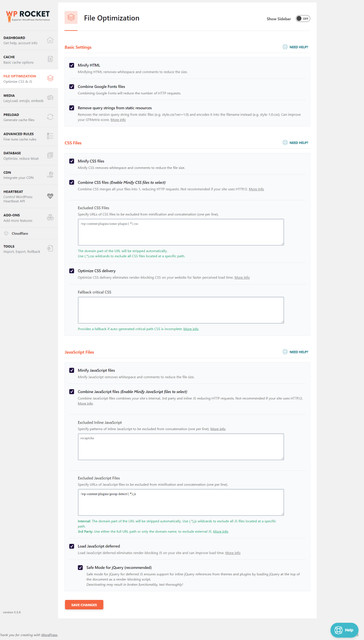Click the File Optimization header icon
The width and height of the screenshot is (364, 640).
click(x=71, y=18)
